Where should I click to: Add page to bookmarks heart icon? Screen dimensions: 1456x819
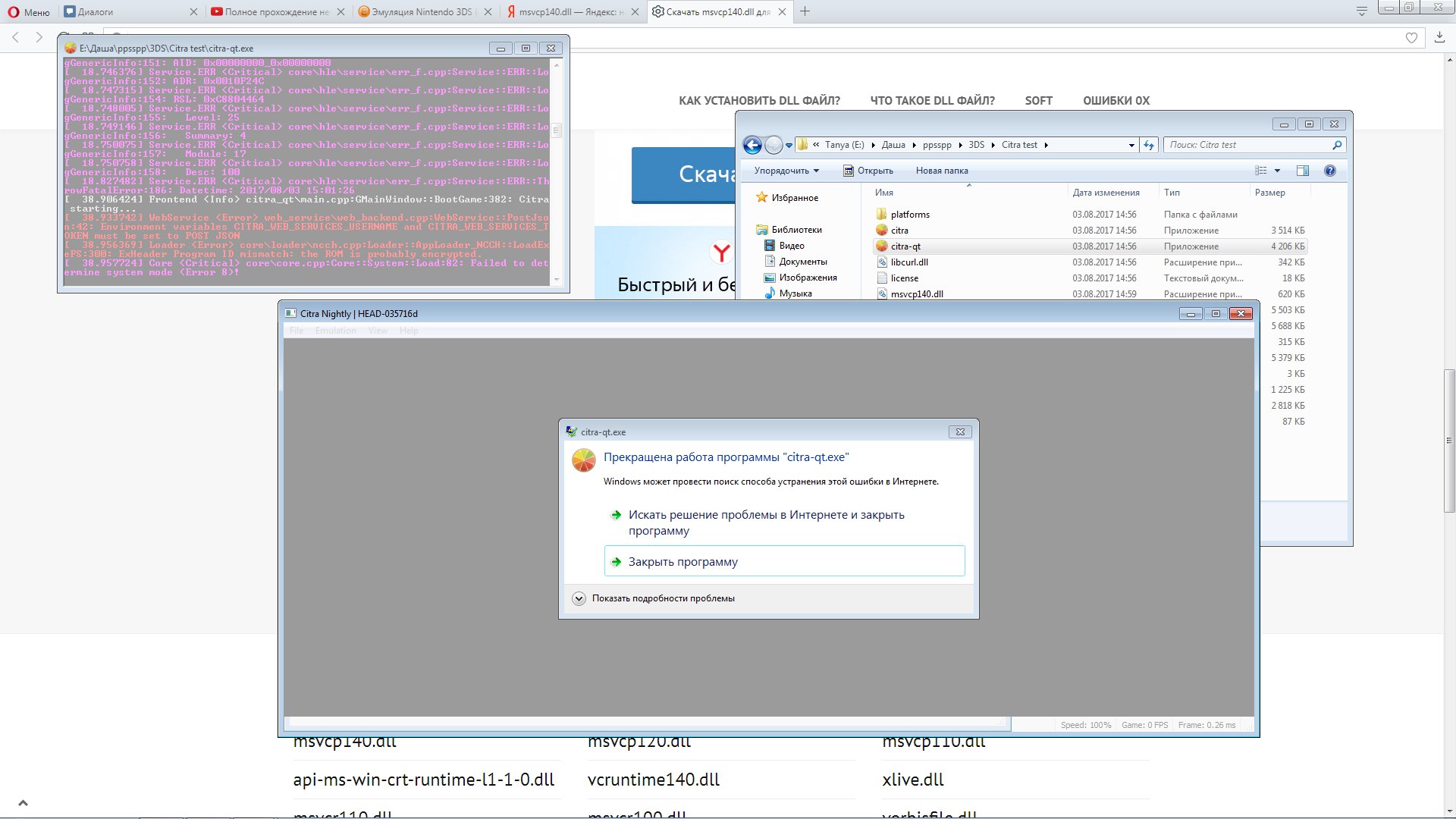[1411, 37]
